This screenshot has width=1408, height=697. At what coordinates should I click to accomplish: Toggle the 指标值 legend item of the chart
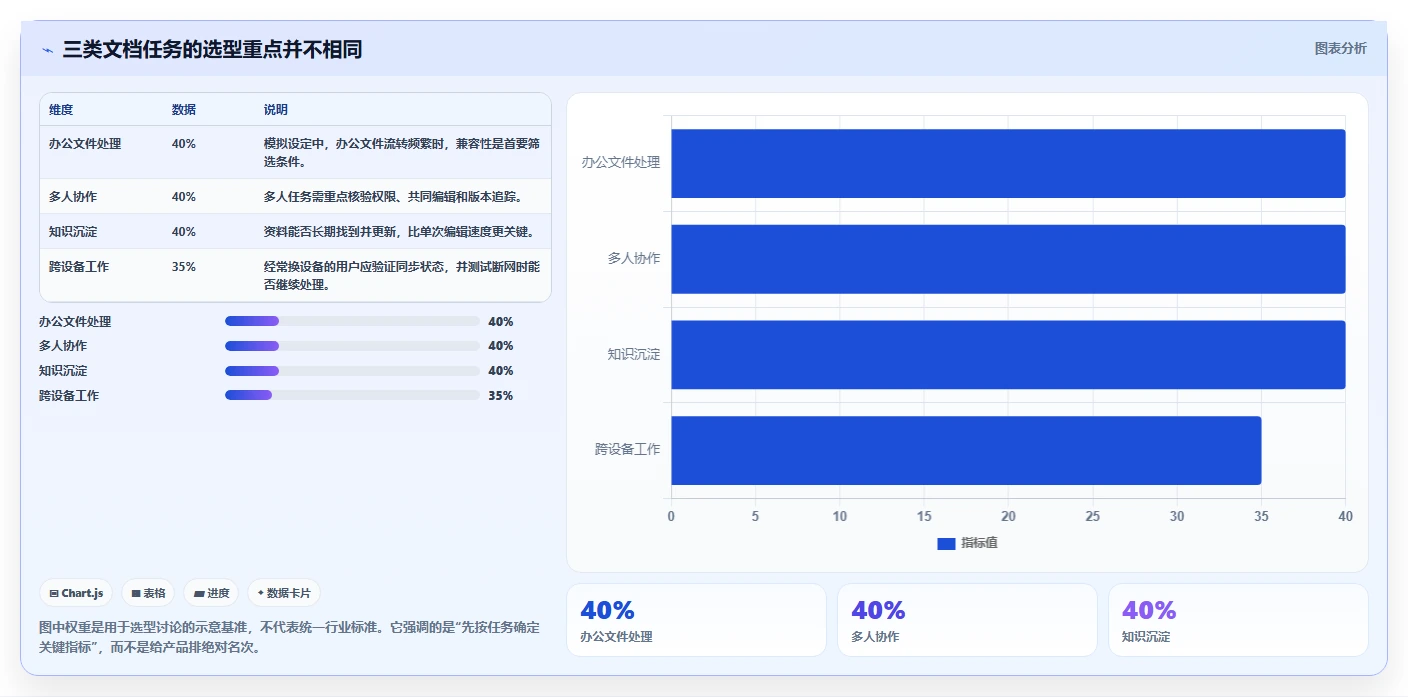point(967,543)
